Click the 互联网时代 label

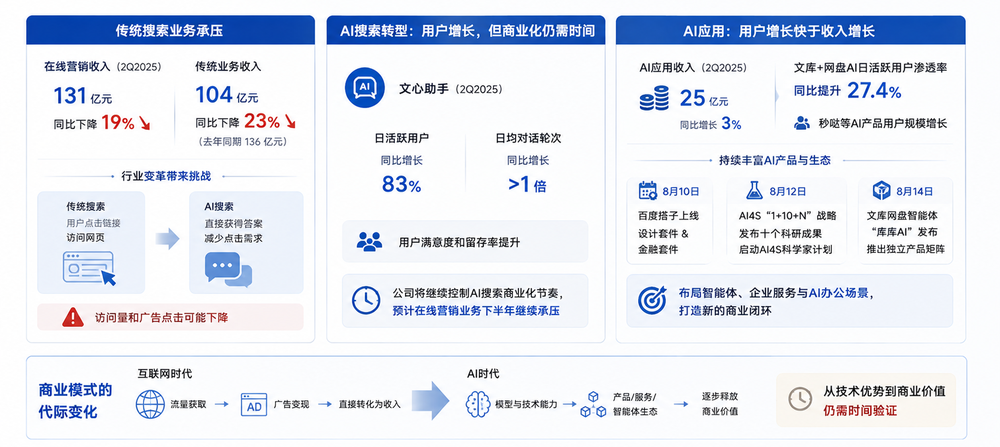(x=164, y=374)
